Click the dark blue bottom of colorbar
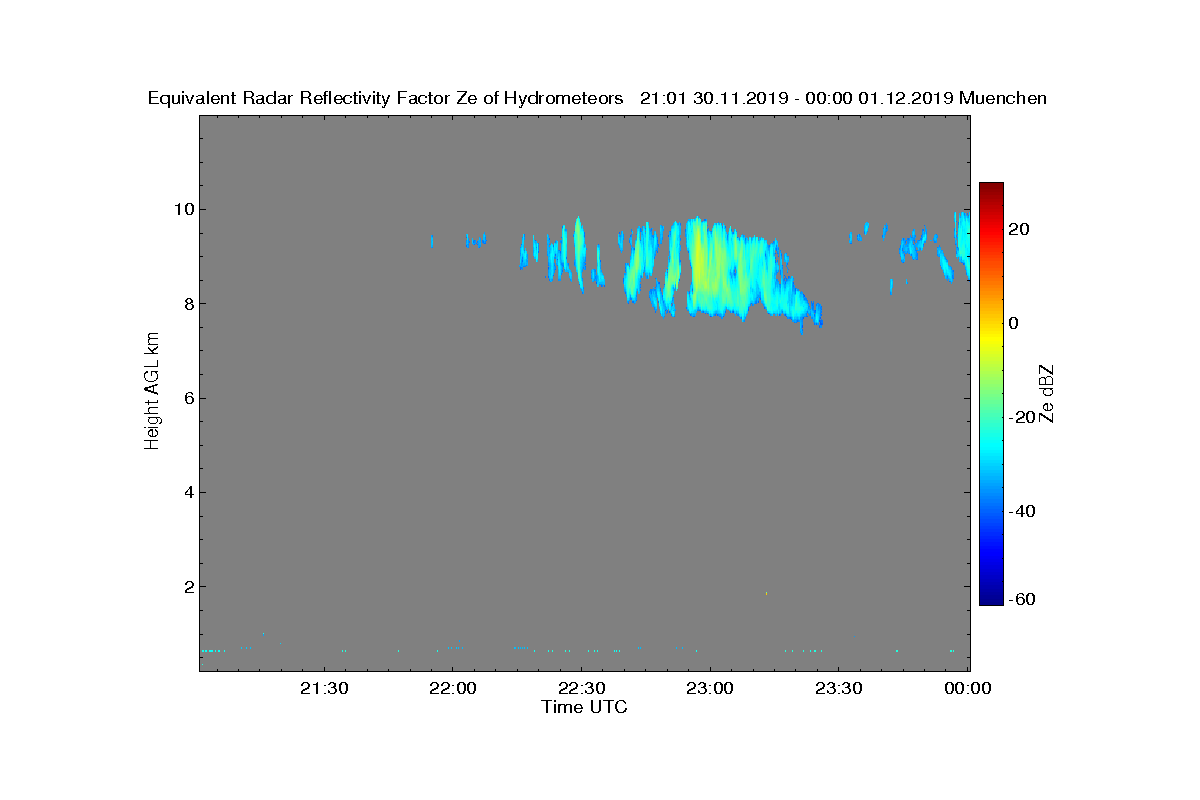This screenshot has height=800, width=1200. [991, 598]
